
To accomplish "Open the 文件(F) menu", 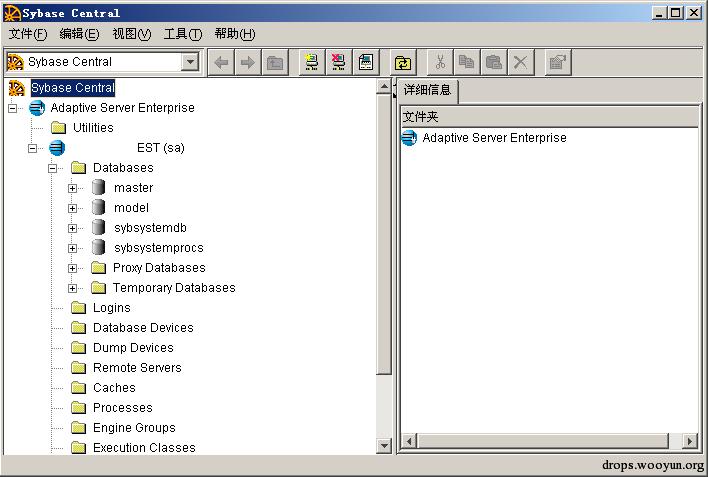I will tap(28, 34).
